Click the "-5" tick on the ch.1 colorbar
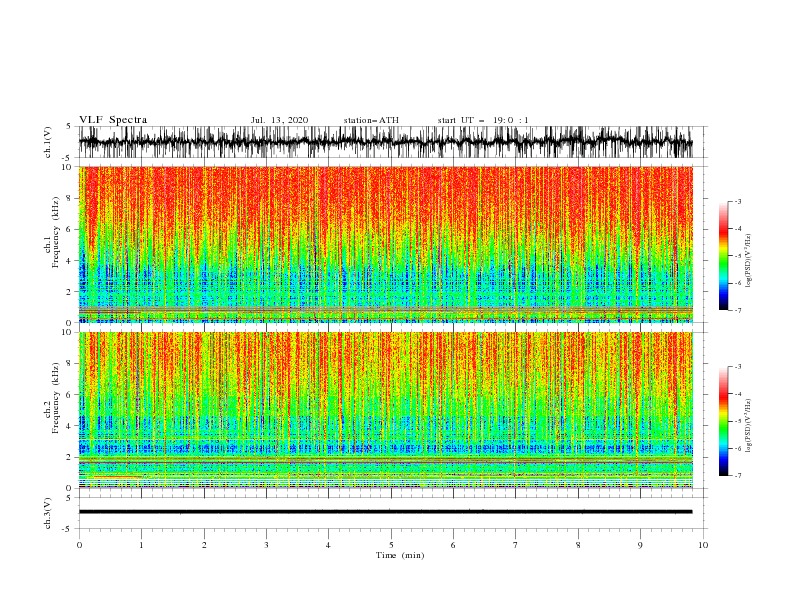Screen dimensions: 792x612 [737, 256]
